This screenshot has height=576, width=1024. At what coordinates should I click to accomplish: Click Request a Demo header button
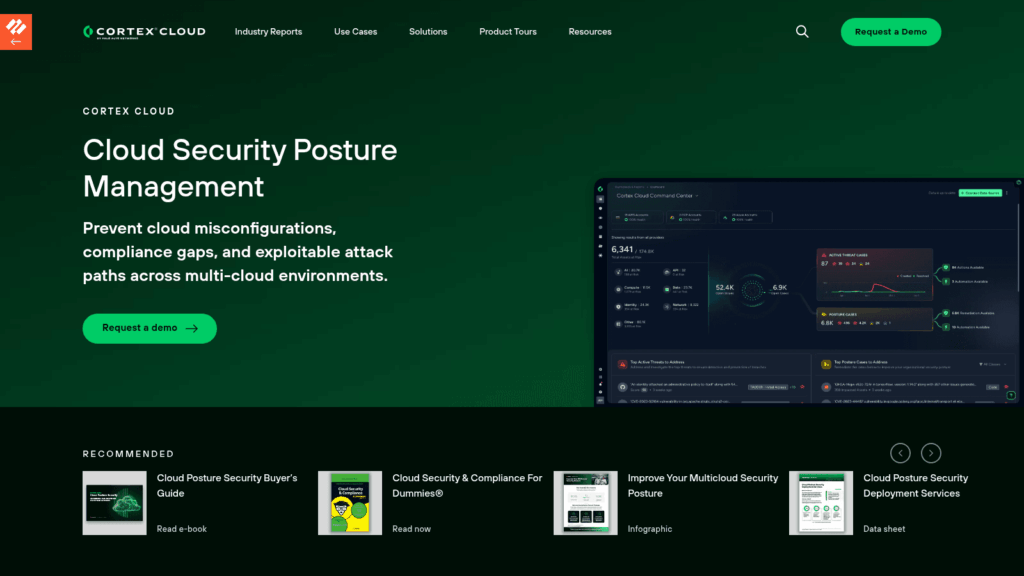[x=891, y=32]
